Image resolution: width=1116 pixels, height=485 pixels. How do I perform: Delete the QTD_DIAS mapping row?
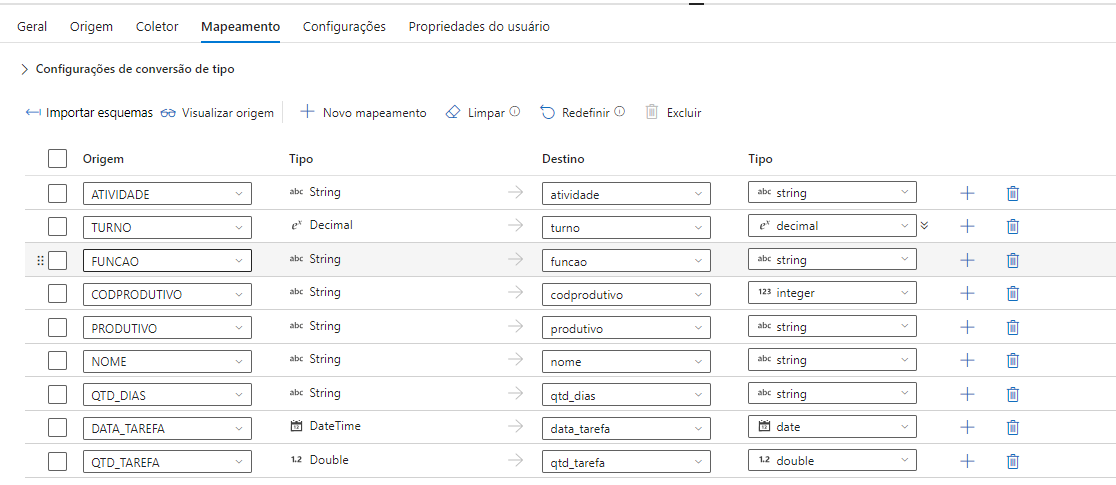tap(1013, 394)
